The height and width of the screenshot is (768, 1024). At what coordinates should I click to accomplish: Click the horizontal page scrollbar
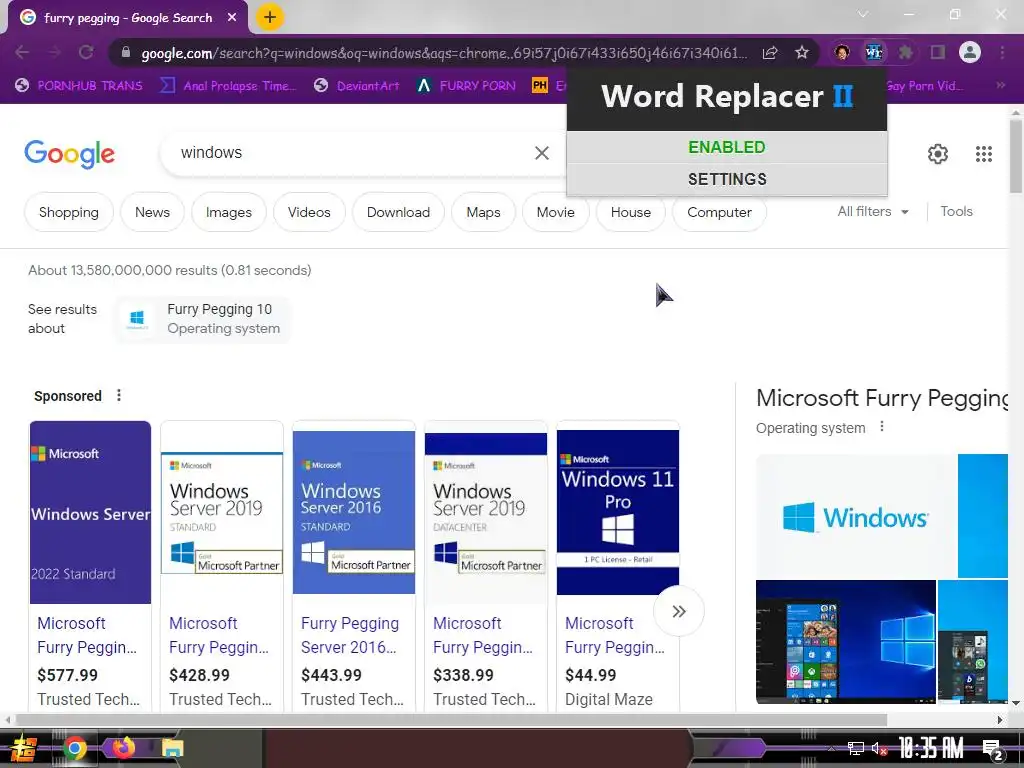click(451, 720)
